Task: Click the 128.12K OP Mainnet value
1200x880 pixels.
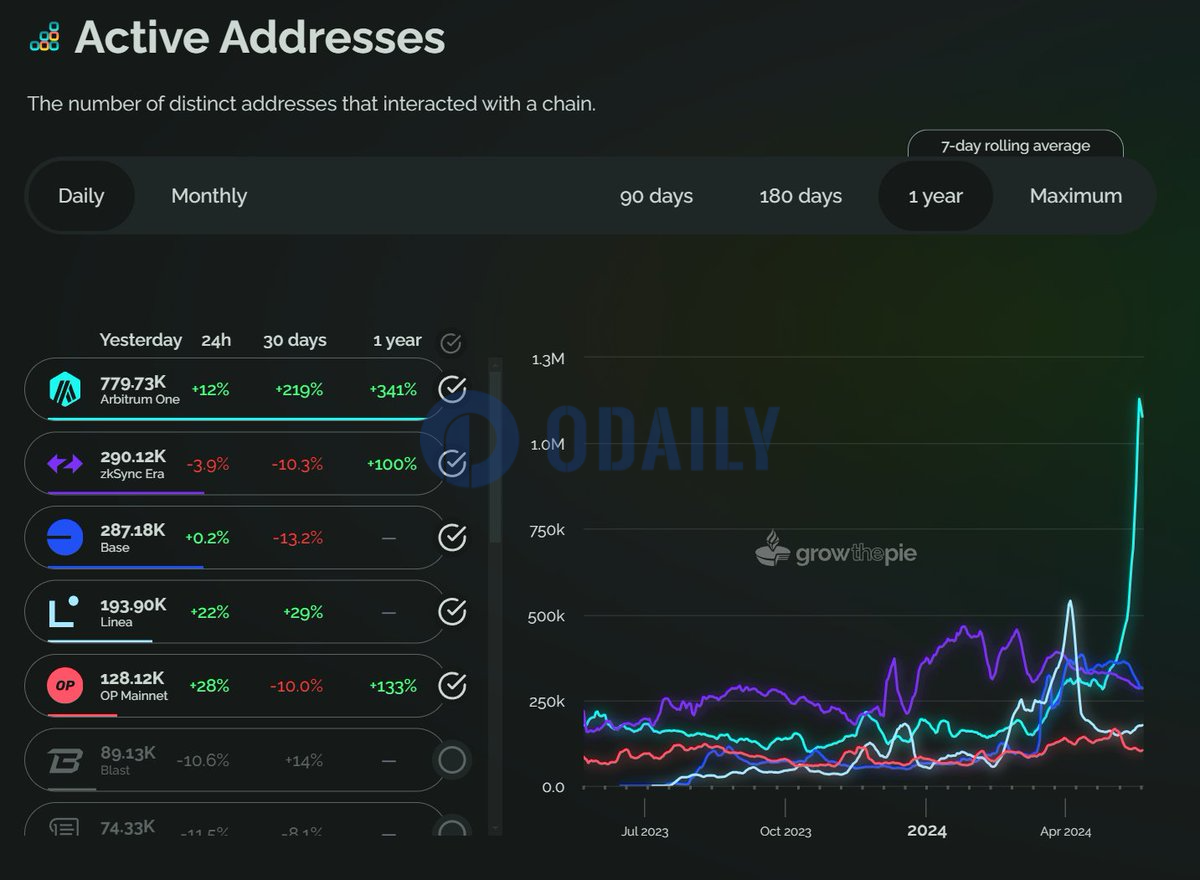Action: pyautogui.click(x=133, y=678)
